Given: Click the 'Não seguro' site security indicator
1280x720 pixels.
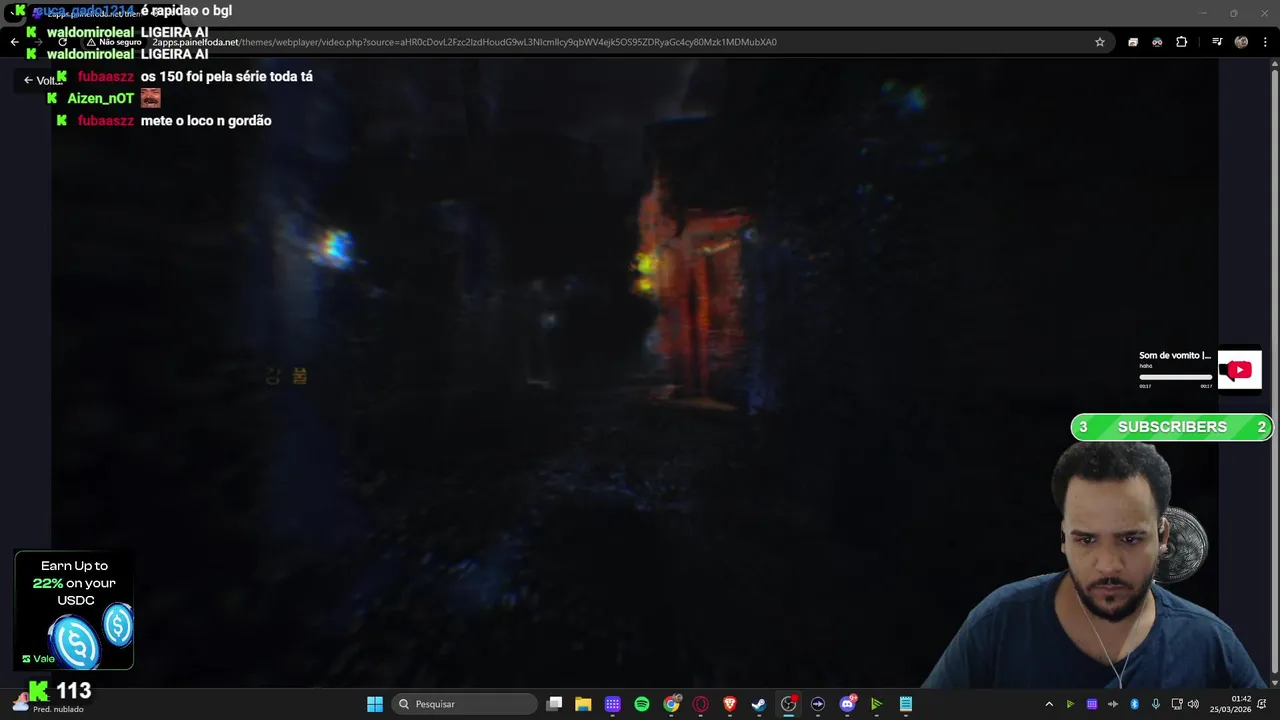Looking at the screenshot, I should pyautogui.click(x=114, y=42).
